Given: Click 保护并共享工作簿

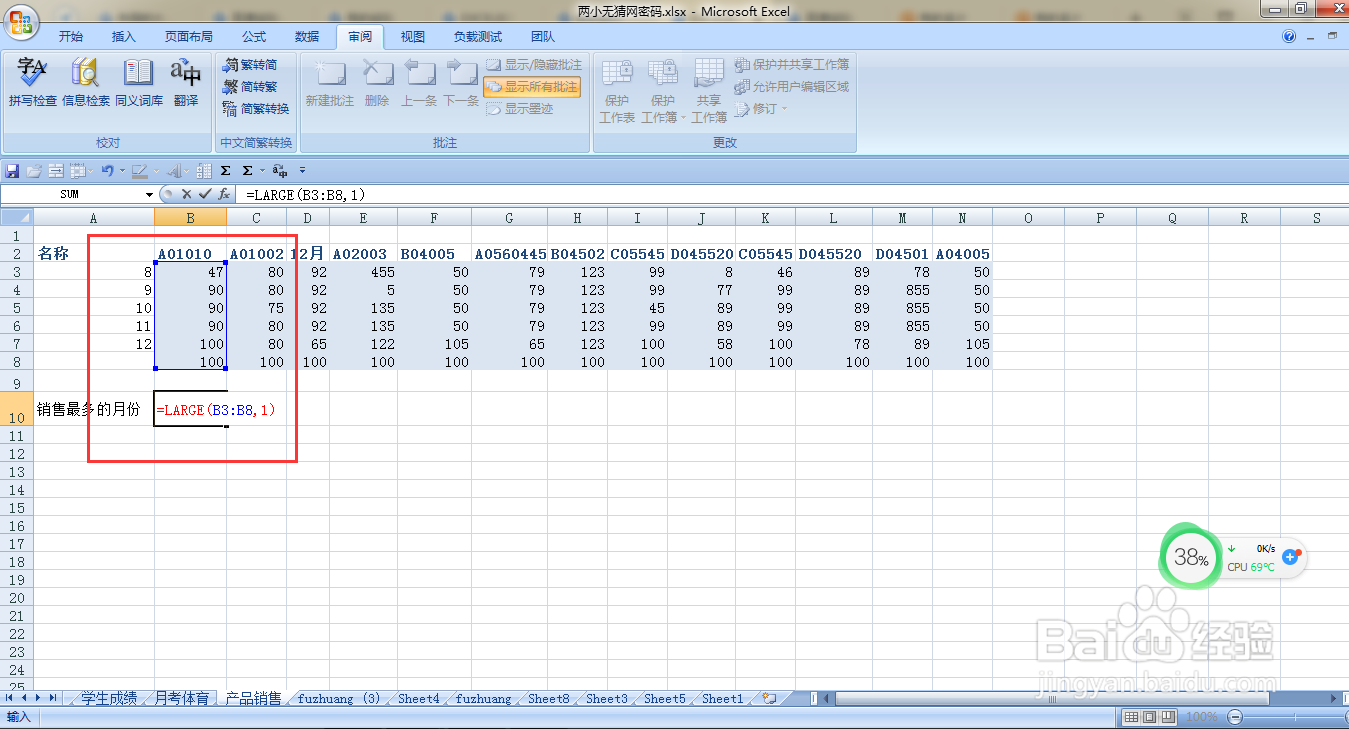Looking at the screenshot, I should tap(792, 65).
